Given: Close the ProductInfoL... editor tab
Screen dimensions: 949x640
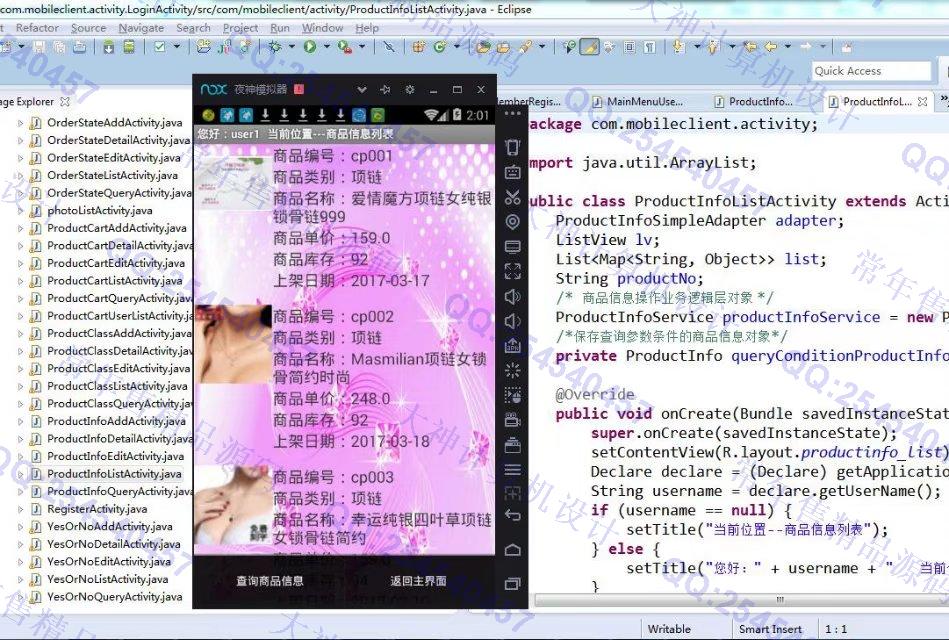Looking at the screenshot, I should click(x=922, y=102).
